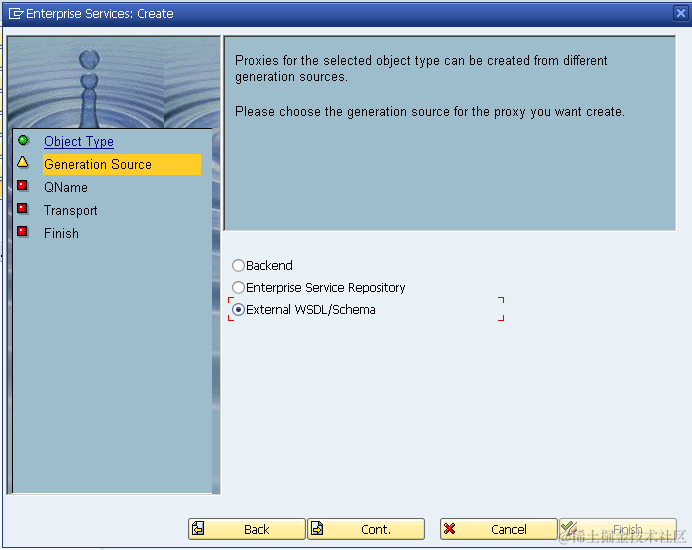Viewport: 692px width, 550px height.
Task: Click the green status icon beside Object Type
Action: coord(23,140)
